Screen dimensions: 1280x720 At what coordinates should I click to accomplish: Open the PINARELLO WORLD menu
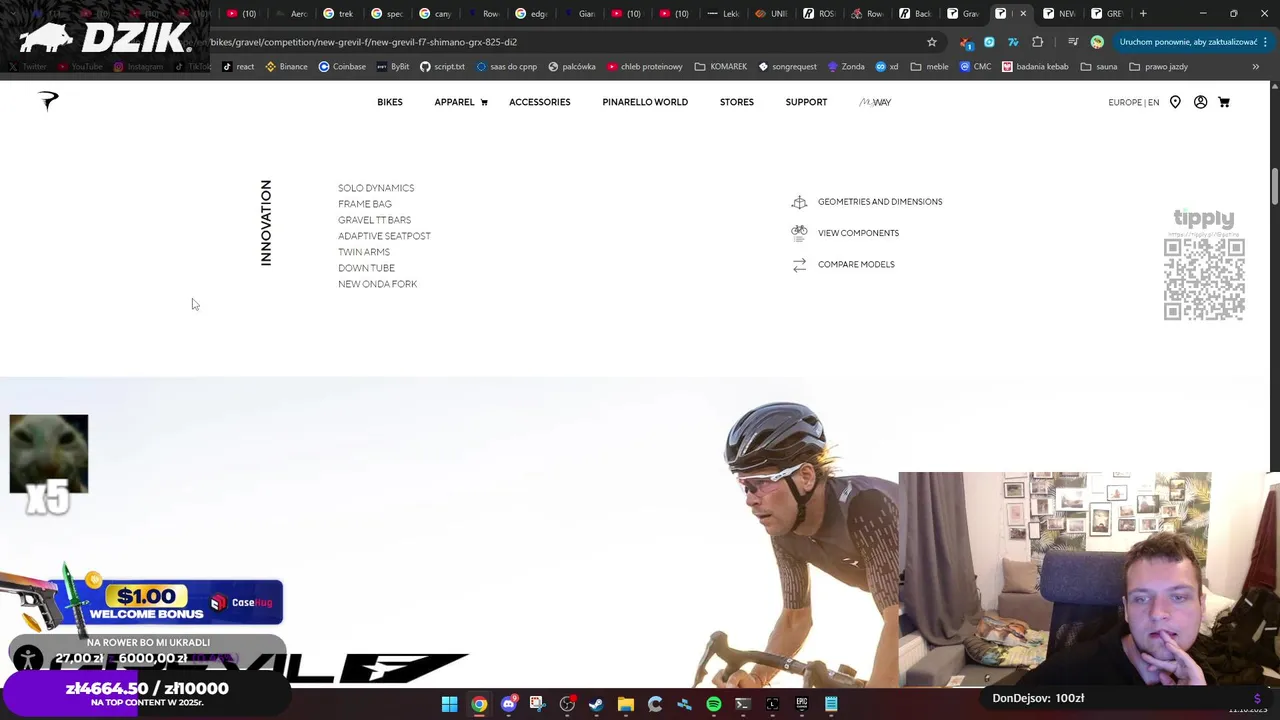645,102
